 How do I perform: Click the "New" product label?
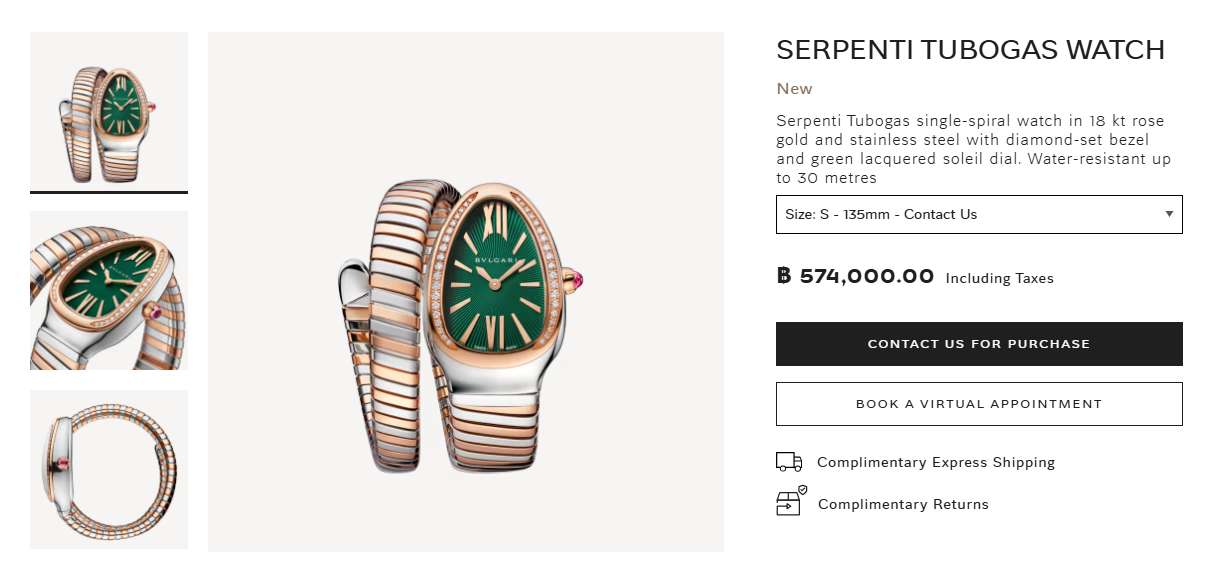795,89
